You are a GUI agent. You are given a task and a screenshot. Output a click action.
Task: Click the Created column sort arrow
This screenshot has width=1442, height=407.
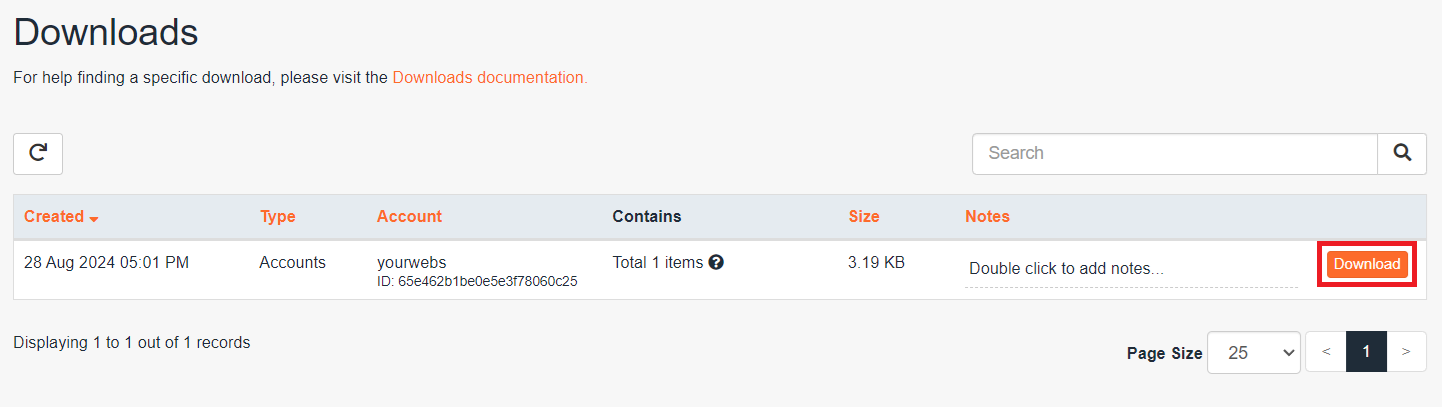click(x=94, y=218)
